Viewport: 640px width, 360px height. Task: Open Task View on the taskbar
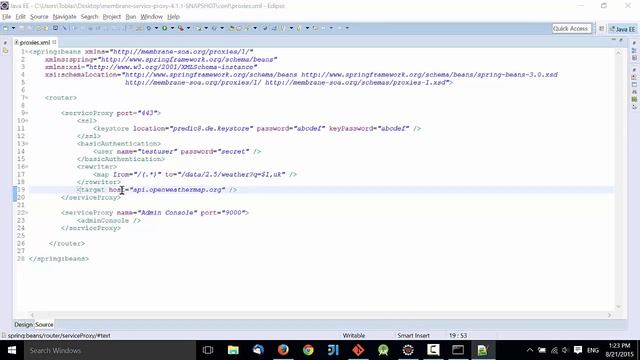pos(208,350)
